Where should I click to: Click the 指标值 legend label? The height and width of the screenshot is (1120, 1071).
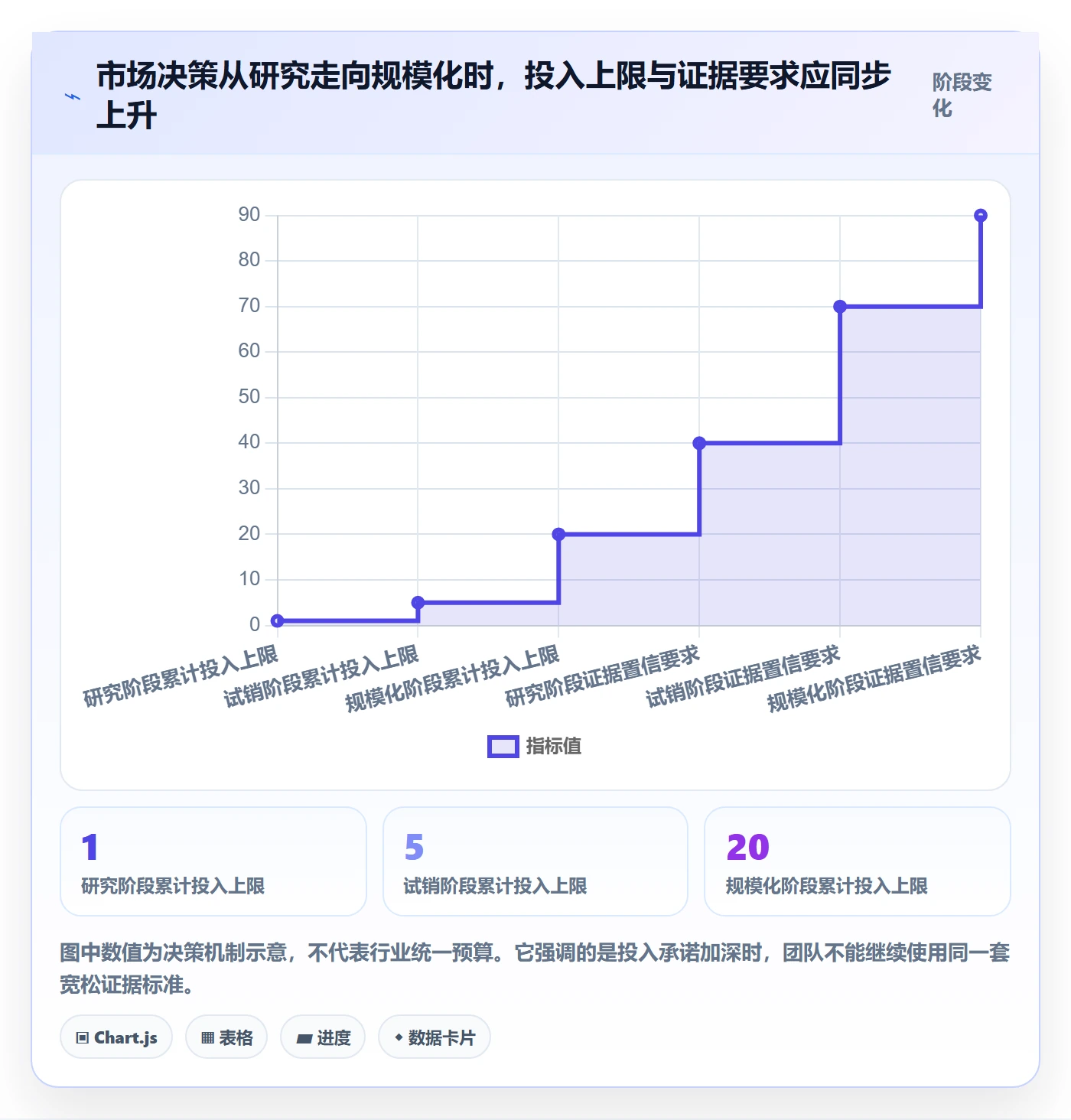point(554,747)
